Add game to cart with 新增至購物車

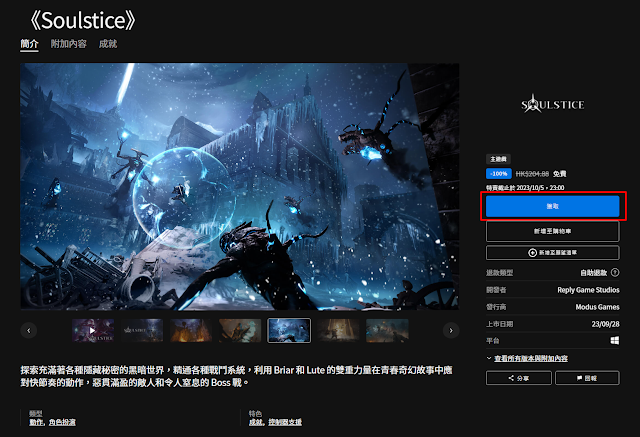tap(552, 231)
